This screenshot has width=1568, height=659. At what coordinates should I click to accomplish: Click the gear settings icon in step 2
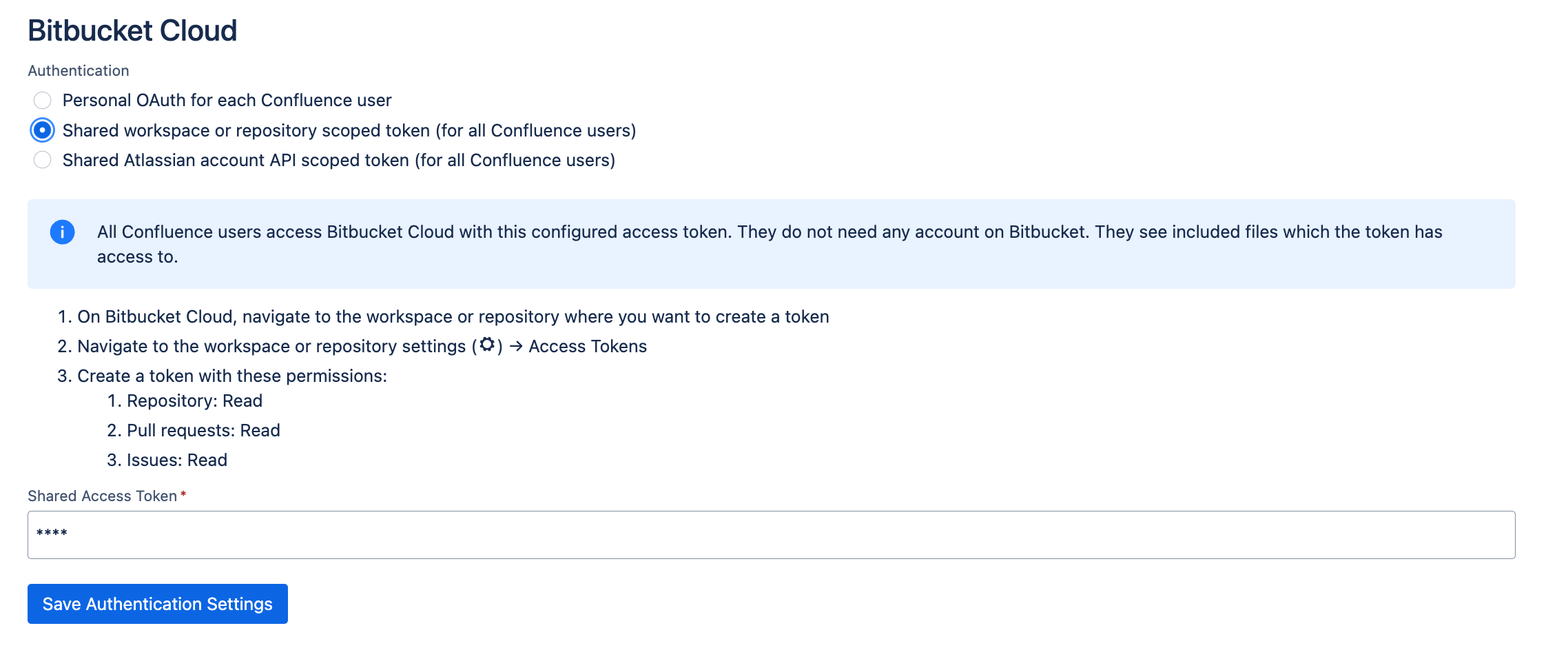[x=488, y=345]
